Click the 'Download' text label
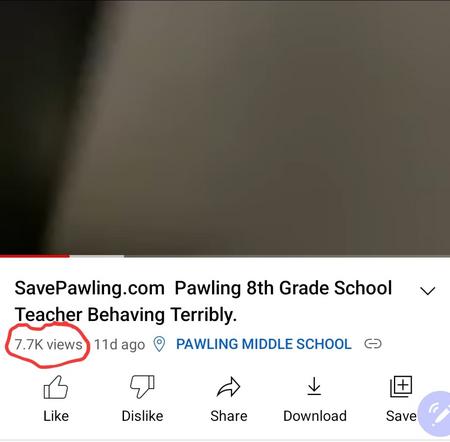This screenshot has width=450, height=442. (x=315, y=416)
